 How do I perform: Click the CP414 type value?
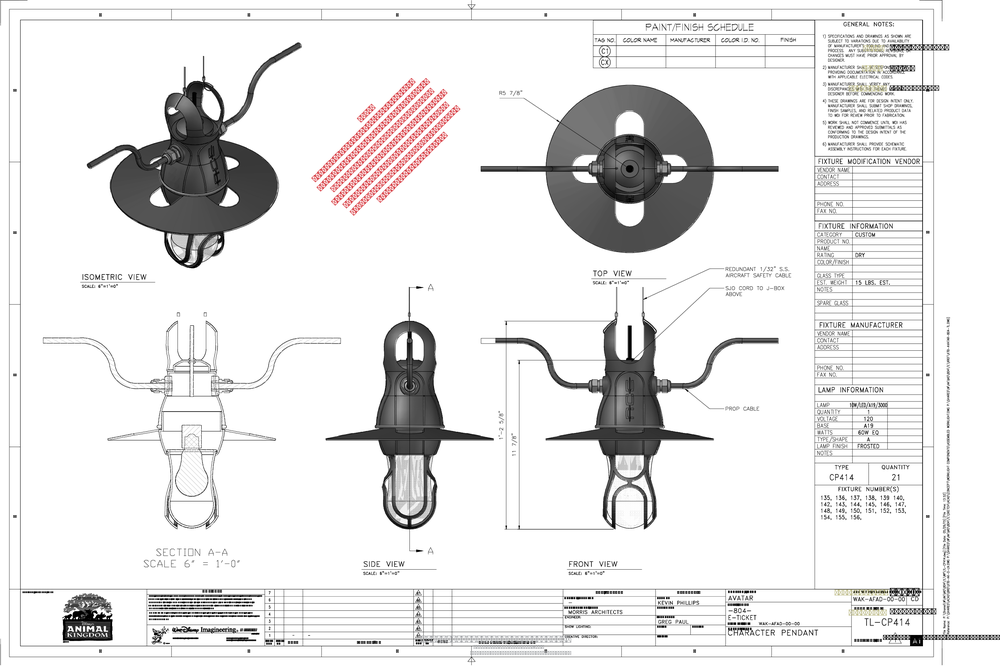coord(841,477)
